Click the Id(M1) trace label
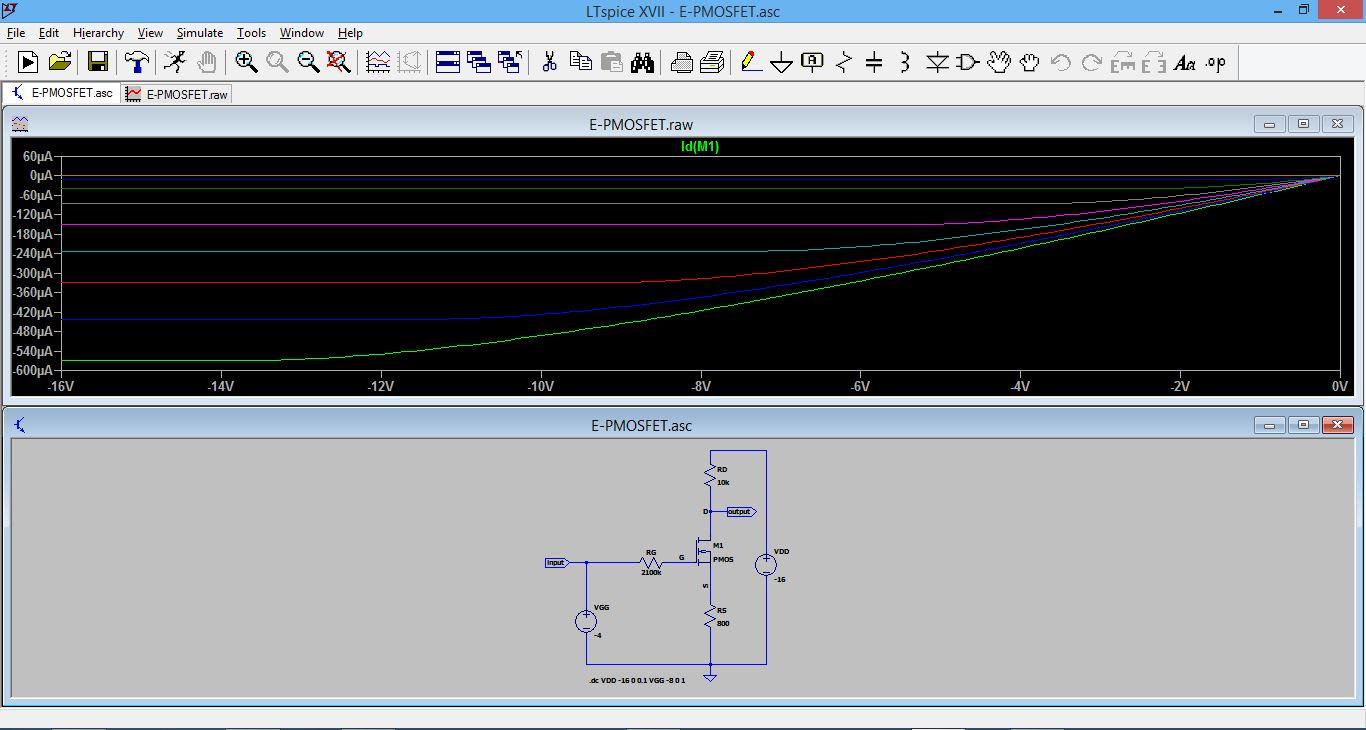The image size is (1366, 730). point(699,147)
